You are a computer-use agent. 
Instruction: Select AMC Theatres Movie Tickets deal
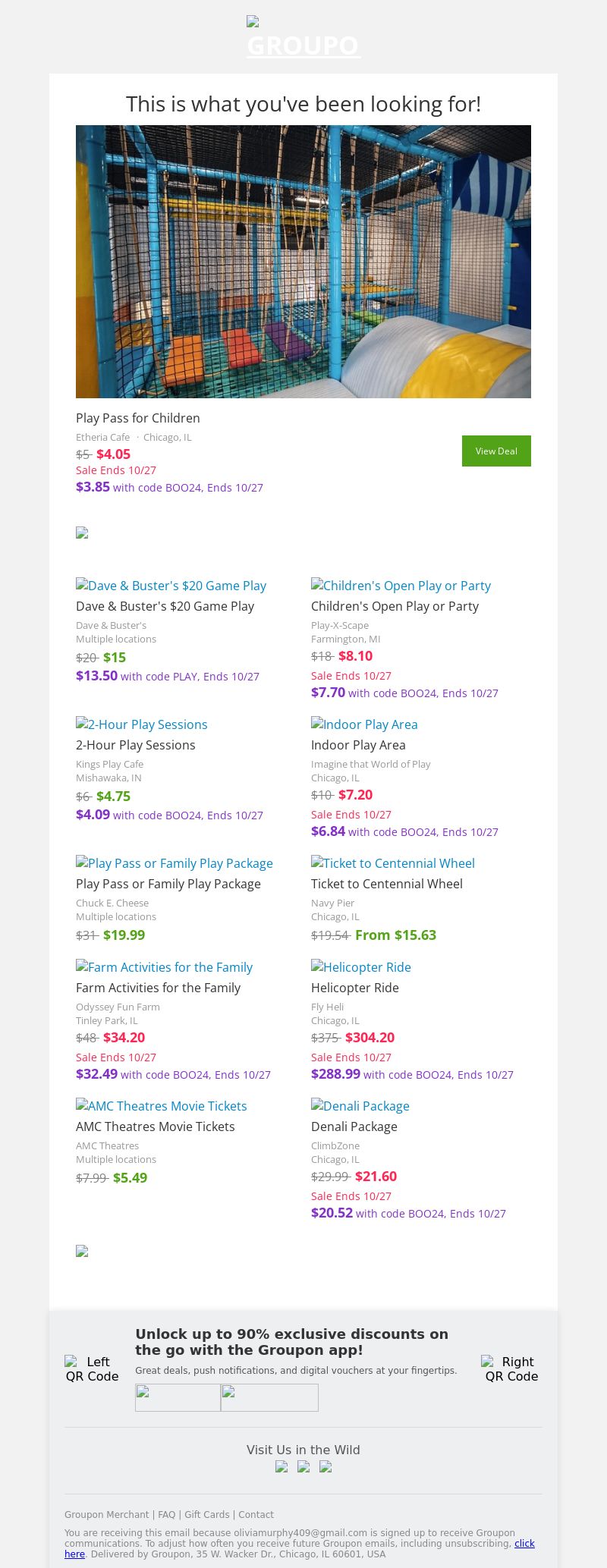pyautogui.click(x=161, y=1106)
